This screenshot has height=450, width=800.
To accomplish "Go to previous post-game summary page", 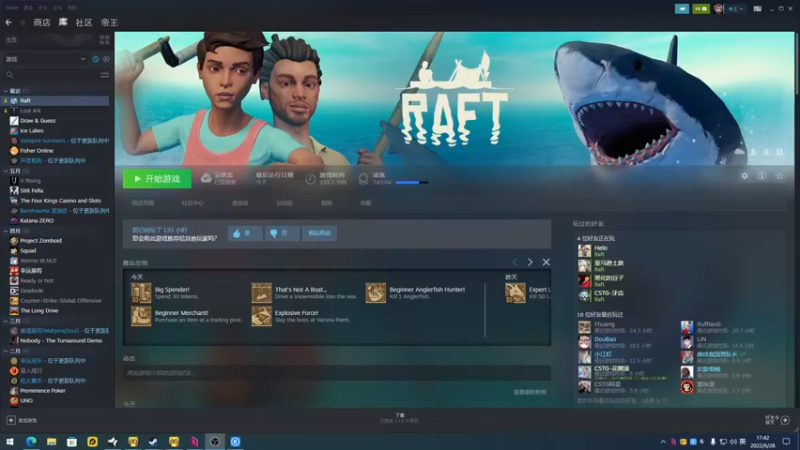I will tap(514, 262).
